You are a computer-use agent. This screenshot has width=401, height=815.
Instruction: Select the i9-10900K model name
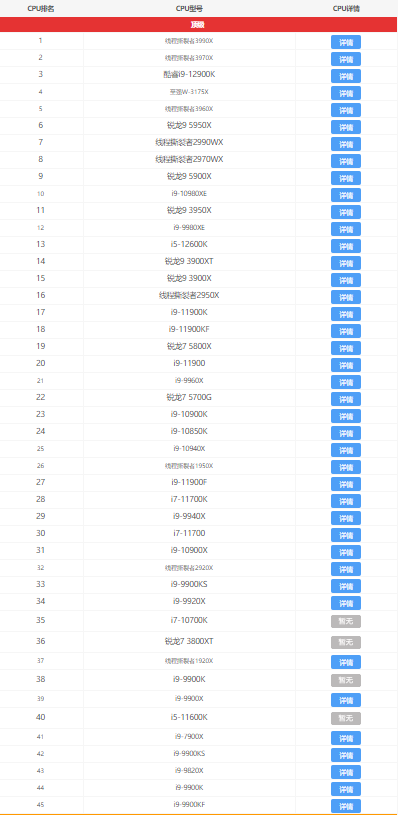tap(189, 414)
